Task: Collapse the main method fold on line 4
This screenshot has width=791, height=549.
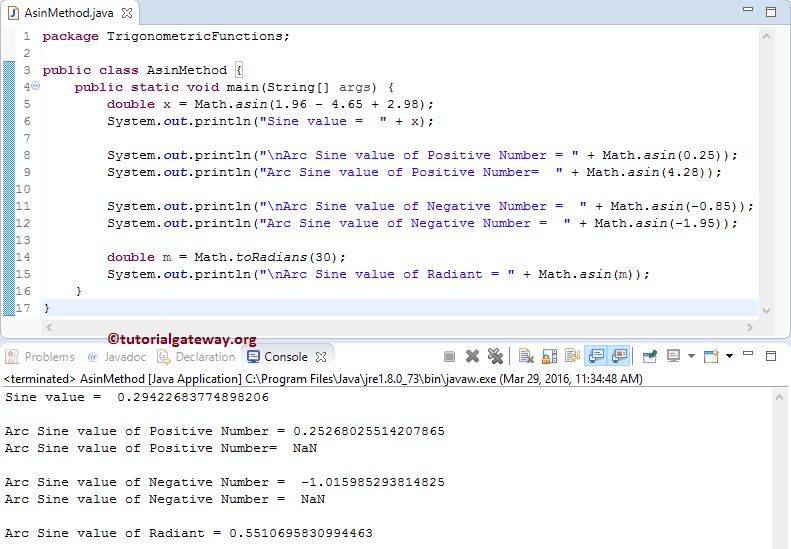Action: click(35, 86)
